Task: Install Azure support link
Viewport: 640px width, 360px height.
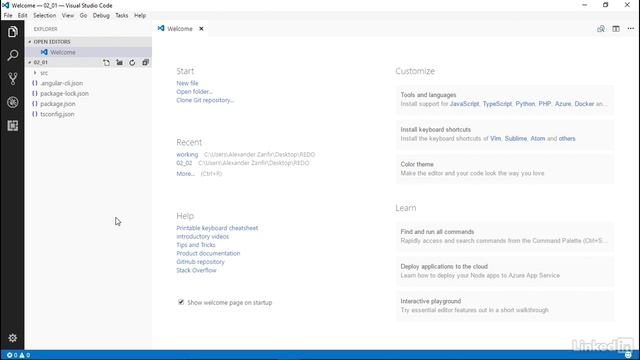Action: (x=562, y=104)
